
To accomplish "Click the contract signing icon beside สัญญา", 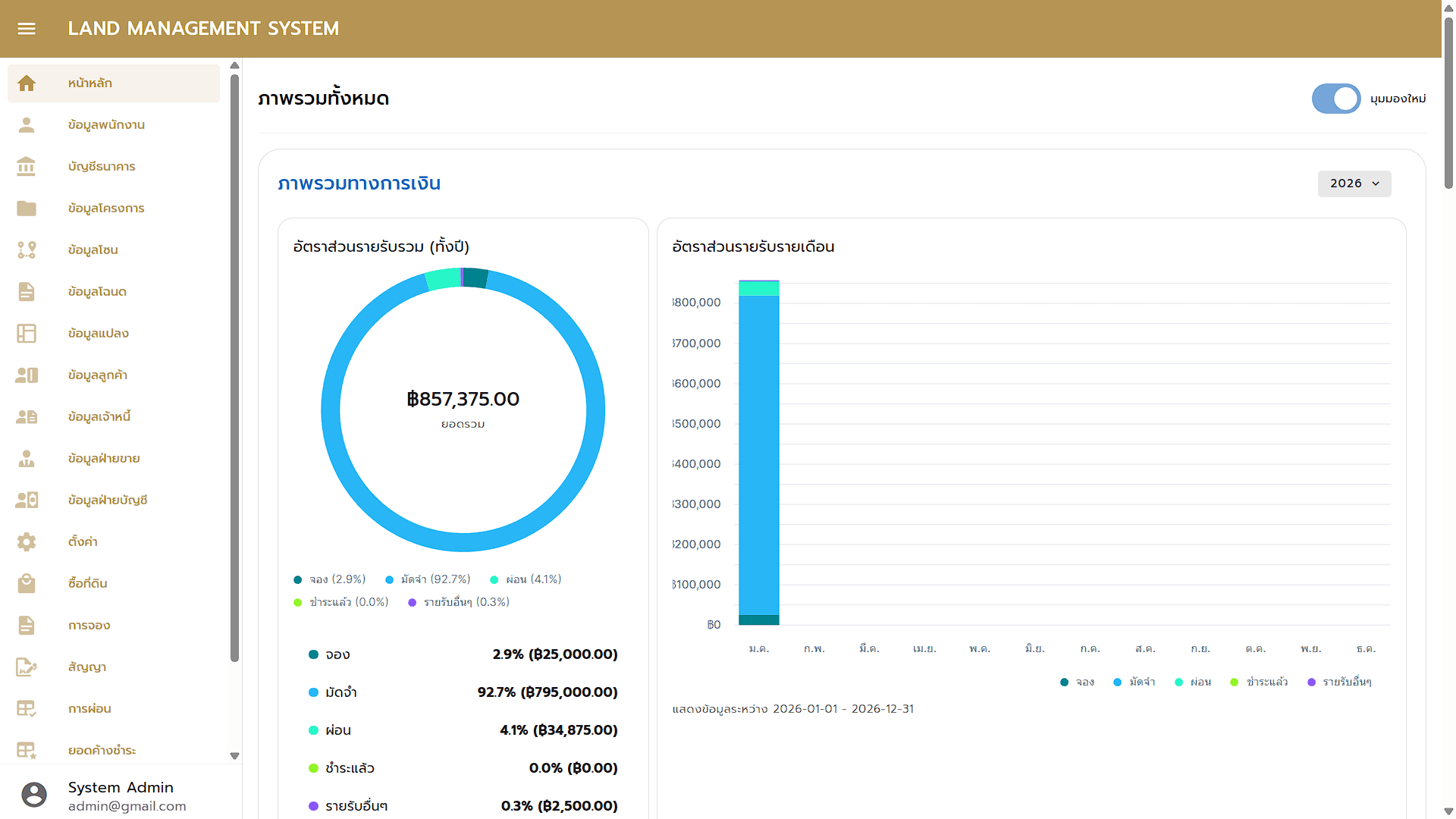I will (27, 667).
